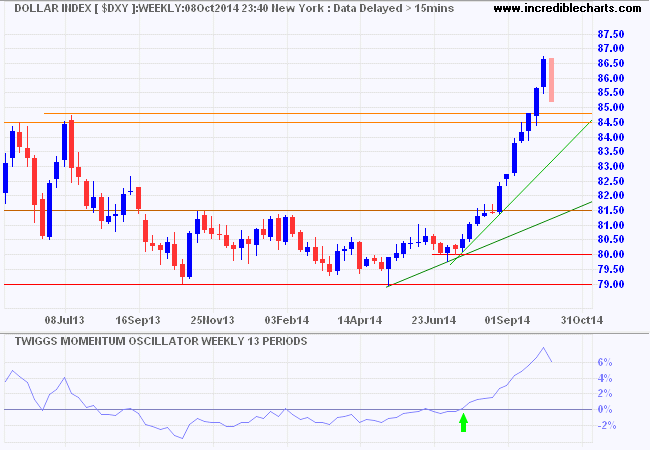The width and height of the screenshot is (650, 450).
Task: Select the 81.50 price axis label
Action: [611, 210]
